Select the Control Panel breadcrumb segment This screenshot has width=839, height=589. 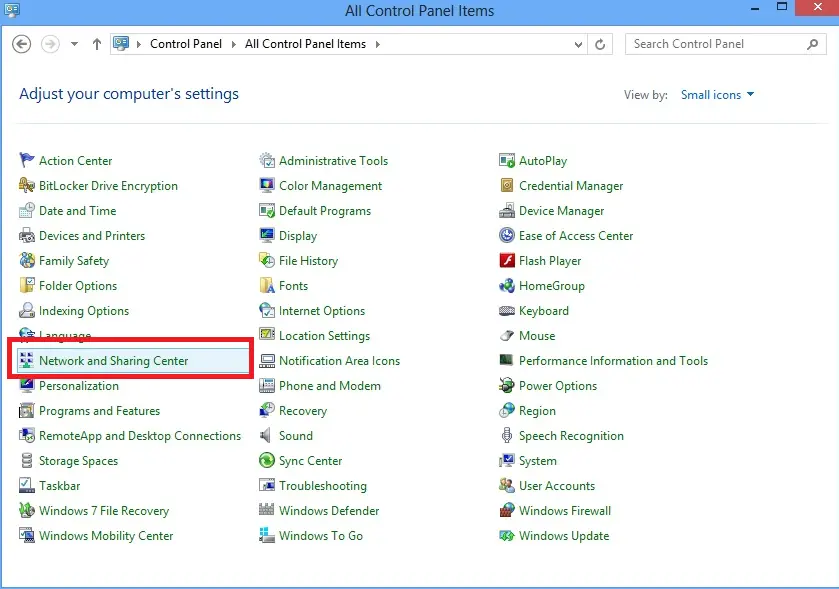coord(186,44)
